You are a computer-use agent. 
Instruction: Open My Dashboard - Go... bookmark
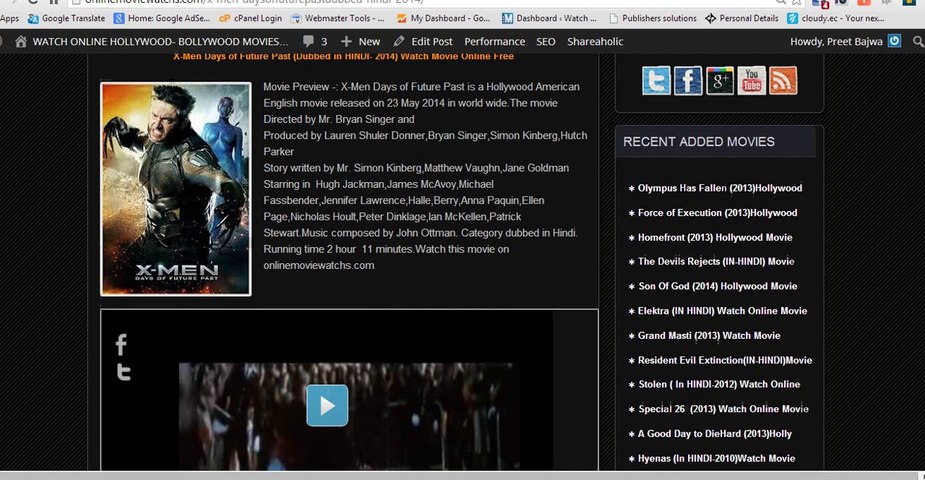[x=443, y=18]
